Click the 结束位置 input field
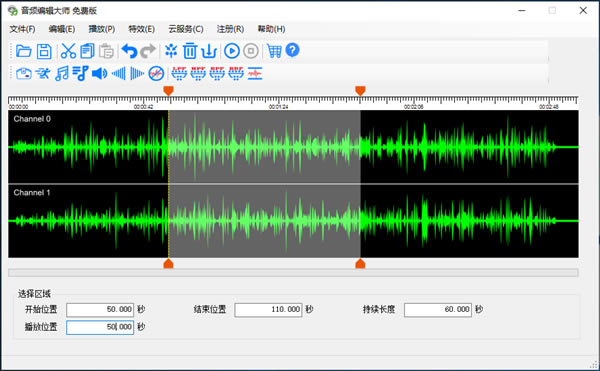This screenshot has height=371, width=600. (268, 309)
